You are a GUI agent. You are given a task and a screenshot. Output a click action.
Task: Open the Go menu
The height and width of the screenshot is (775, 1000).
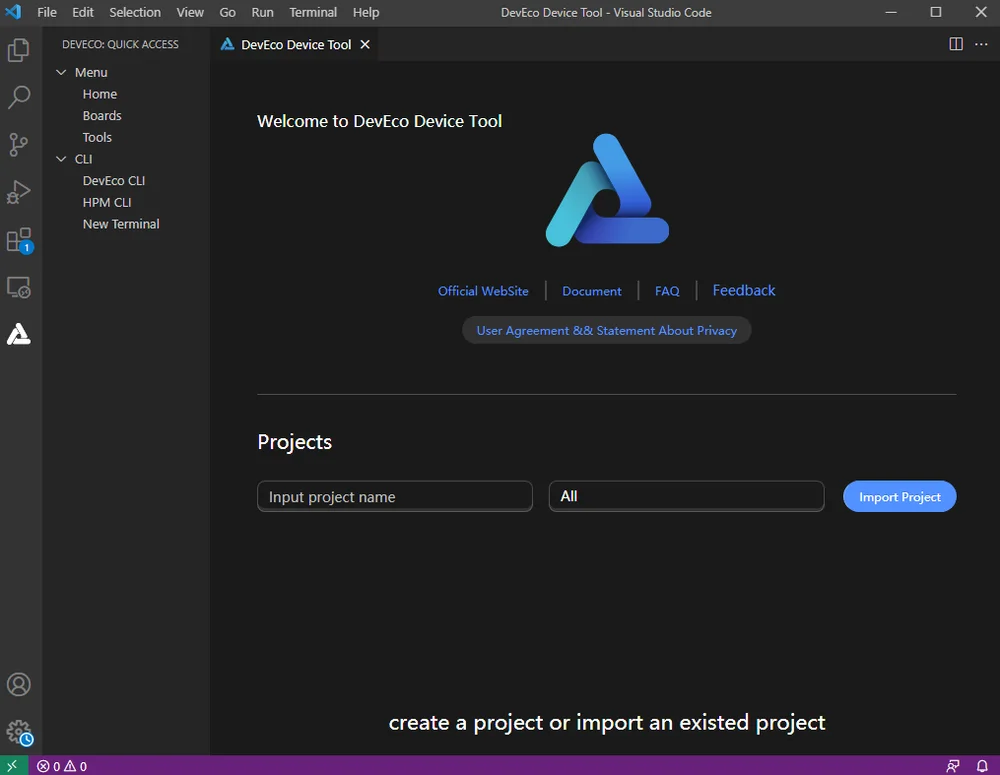227,12
